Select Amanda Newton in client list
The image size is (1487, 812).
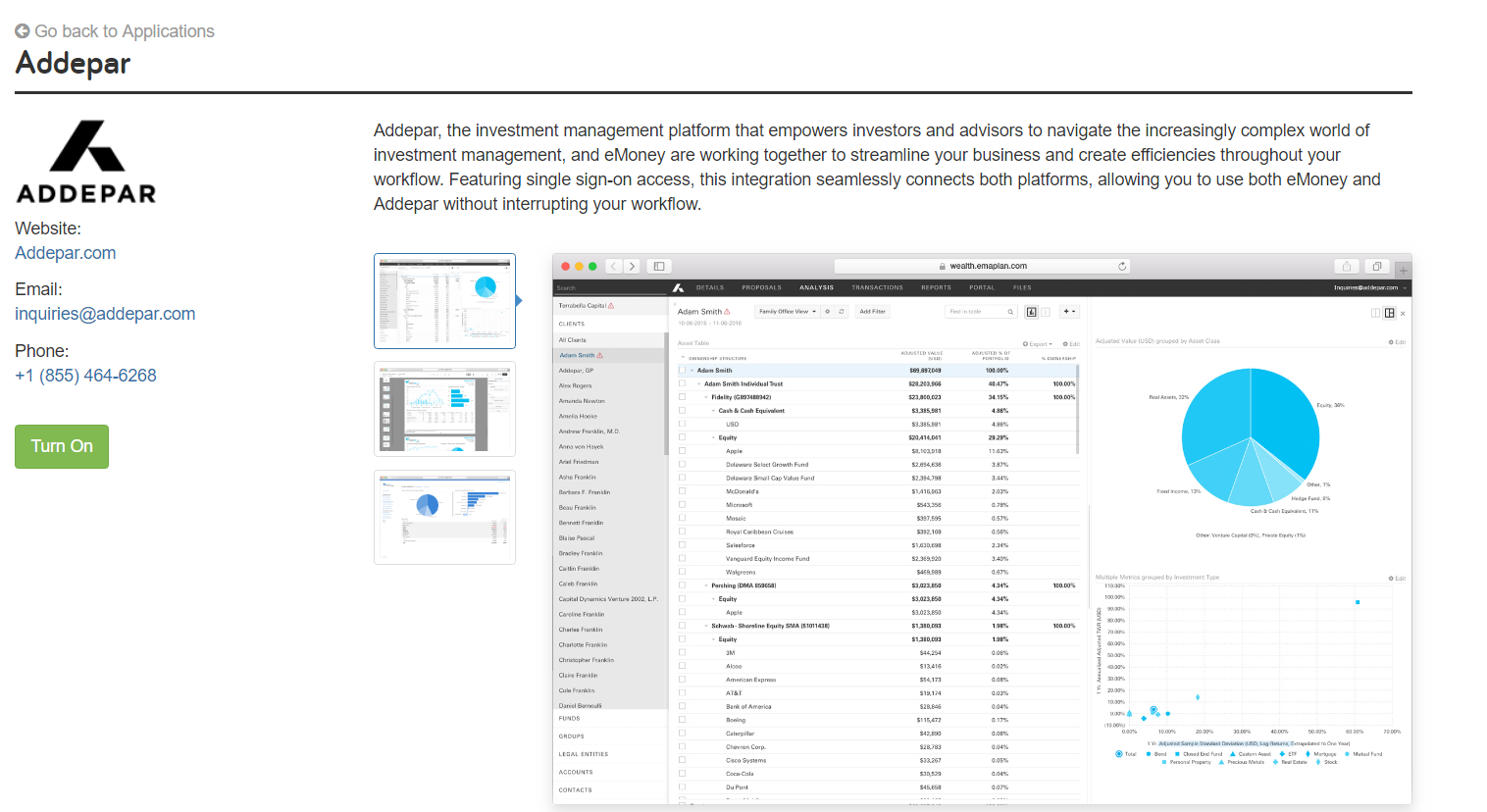click(609, 401)
